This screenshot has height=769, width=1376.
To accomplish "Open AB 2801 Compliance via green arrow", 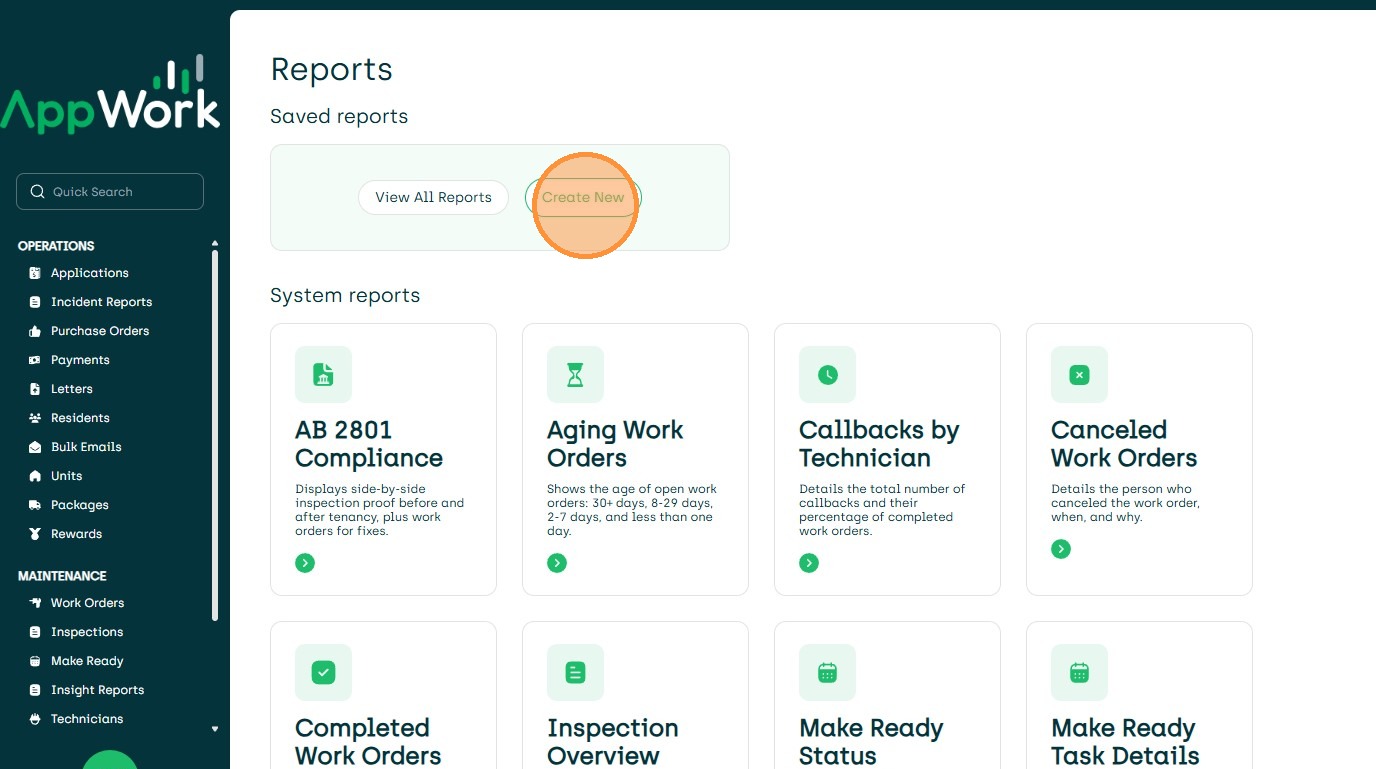I will coord(305,563).
